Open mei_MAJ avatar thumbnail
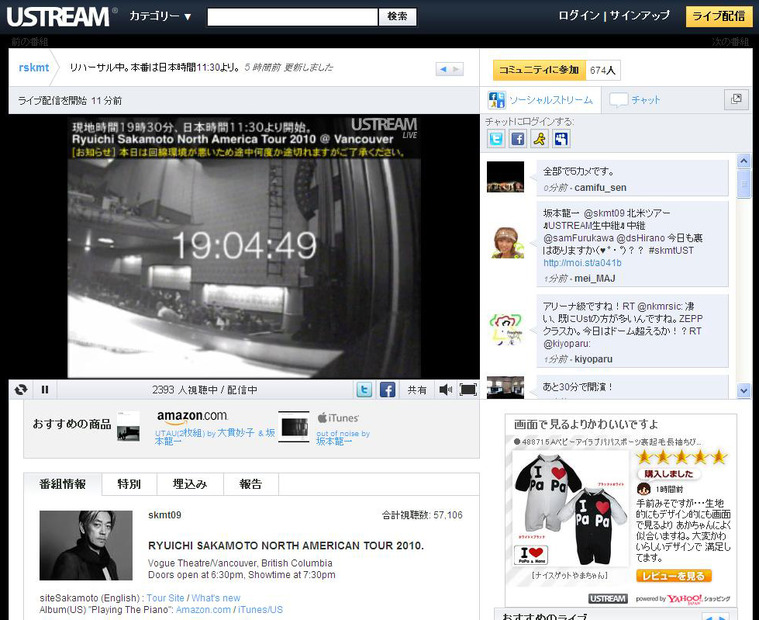This screenshot has height=620, width=759. (506, 243)
